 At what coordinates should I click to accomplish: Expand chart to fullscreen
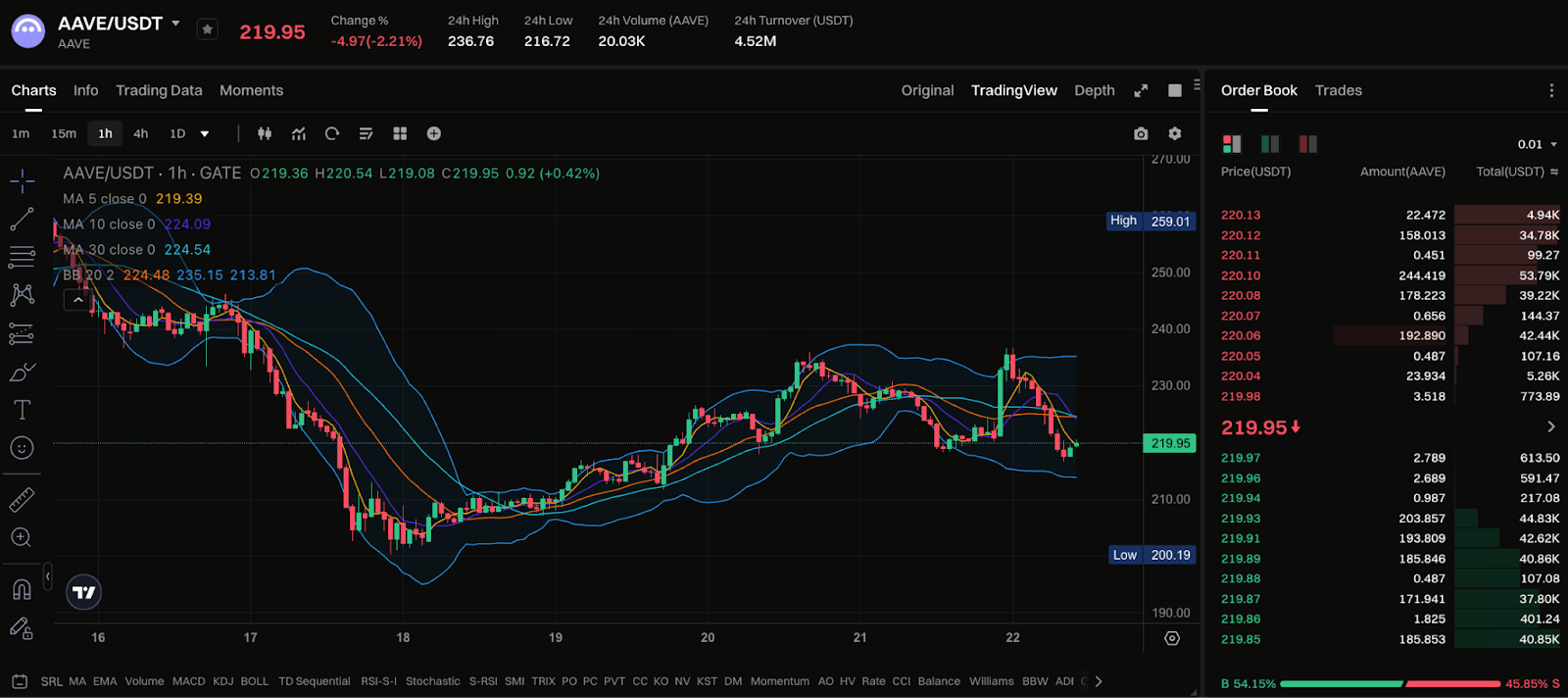[x=1141, y=90]
